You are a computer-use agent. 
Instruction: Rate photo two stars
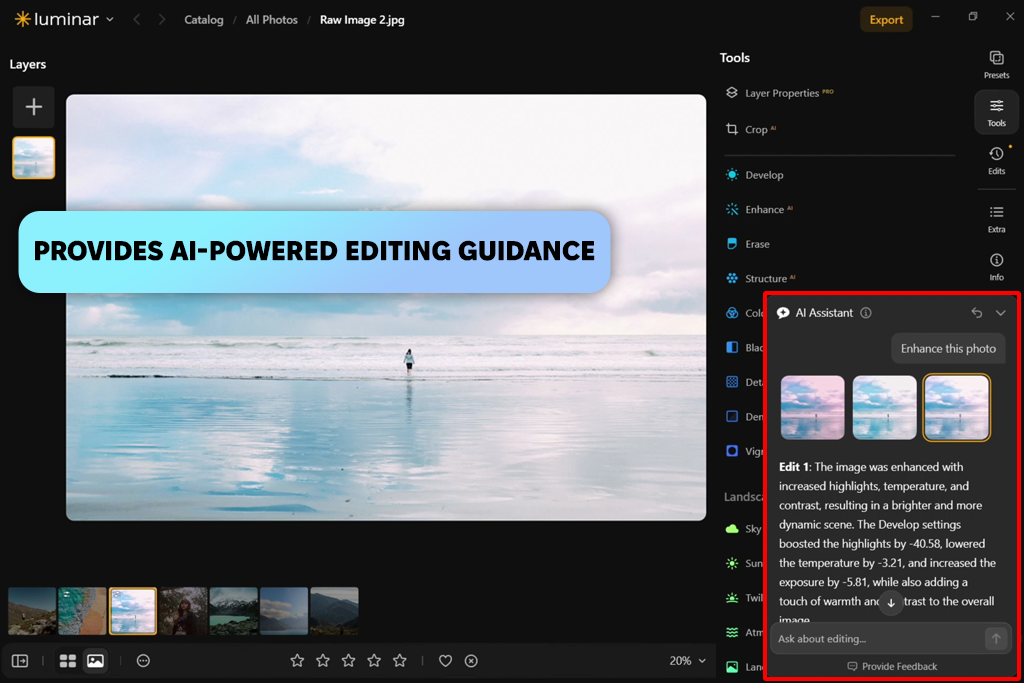tap(323, 661)
